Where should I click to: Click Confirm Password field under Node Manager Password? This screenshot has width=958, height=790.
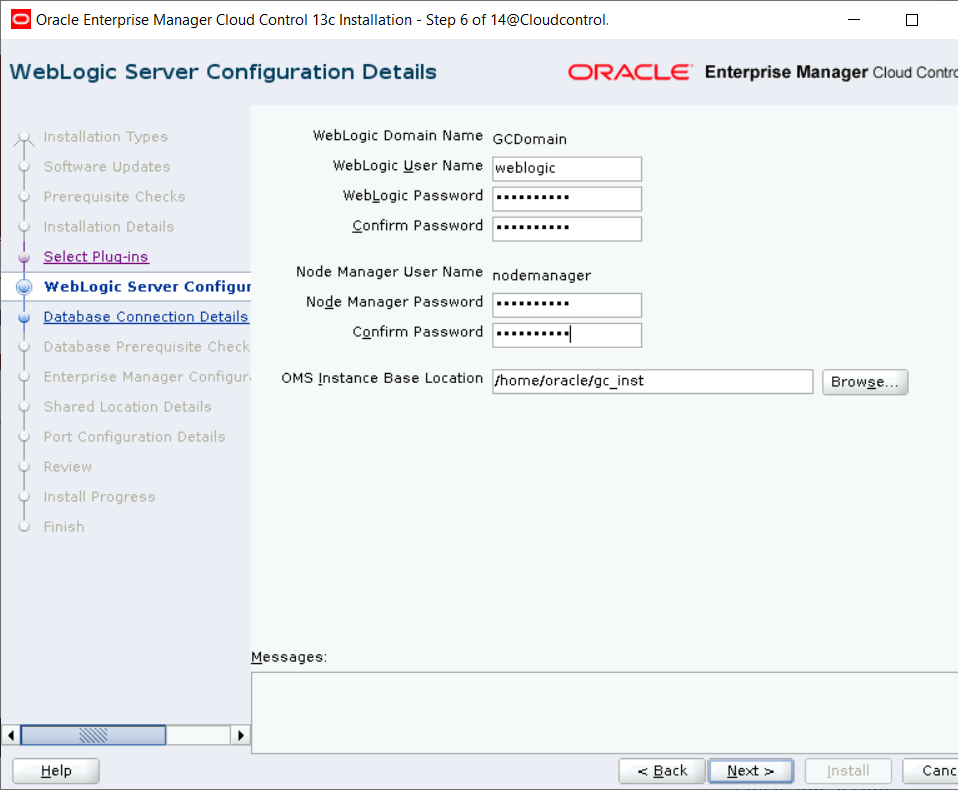[566, 335]
